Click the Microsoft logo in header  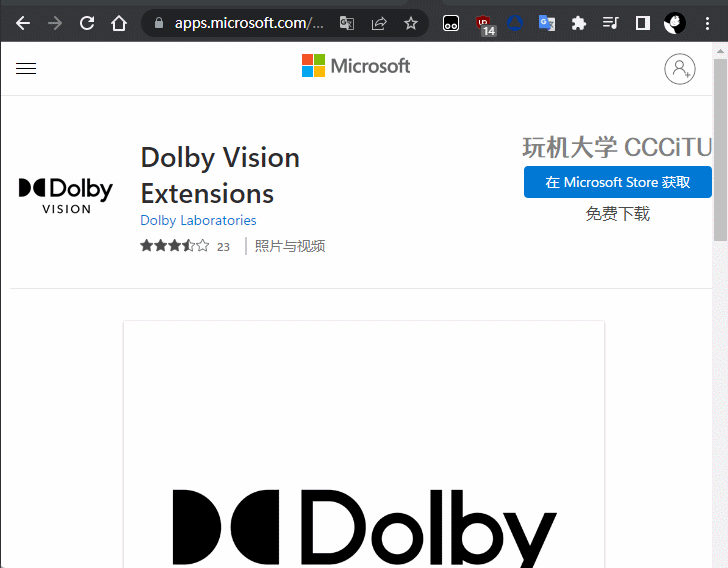point(356,66)
